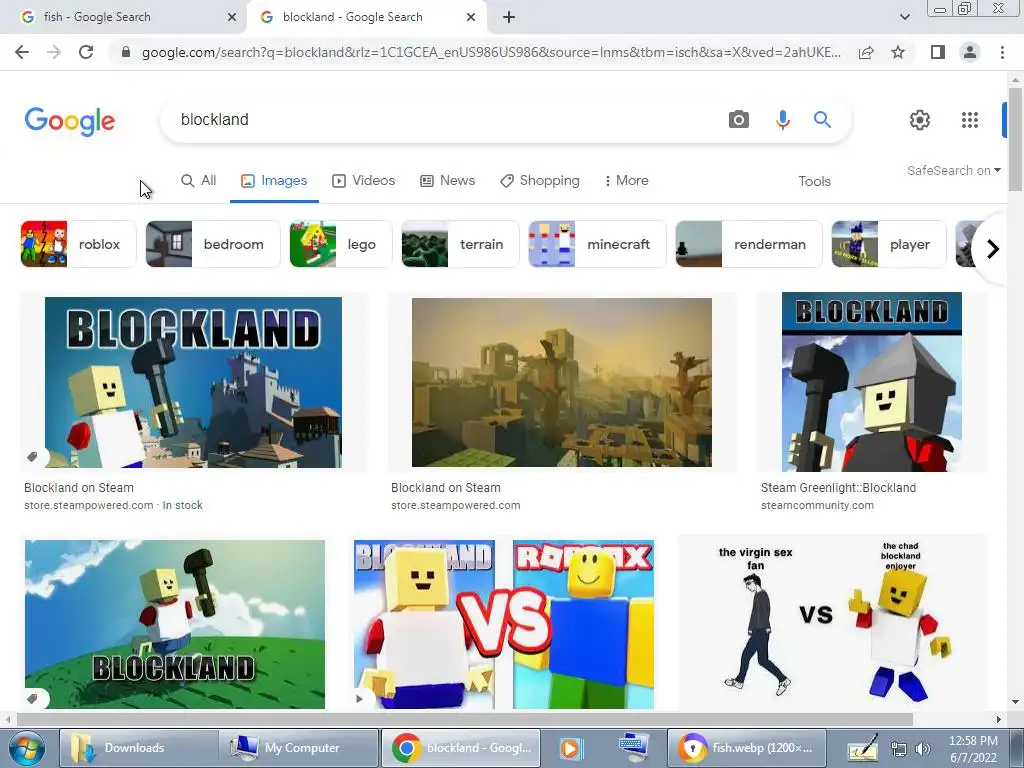The width and height of the screenshot is (1024, 768).
Task: Click the lock icon in address bar
Action: point(126,52)
